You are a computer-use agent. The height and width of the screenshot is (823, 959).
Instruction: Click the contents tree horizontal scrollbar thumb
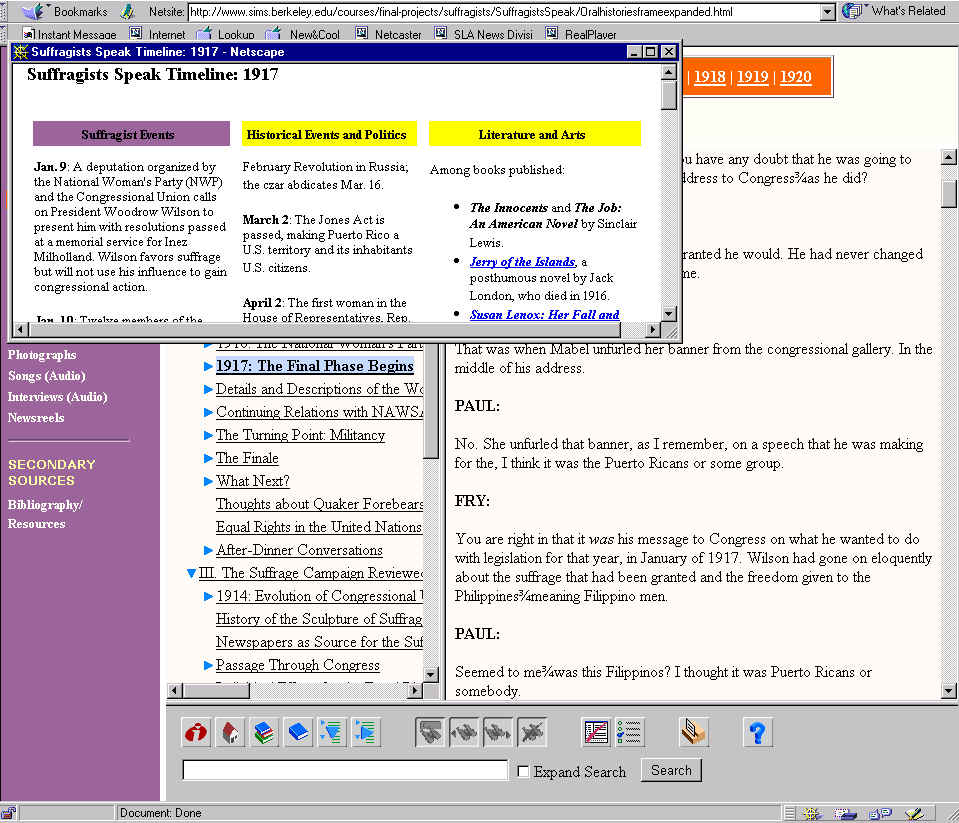pos(215,691)
